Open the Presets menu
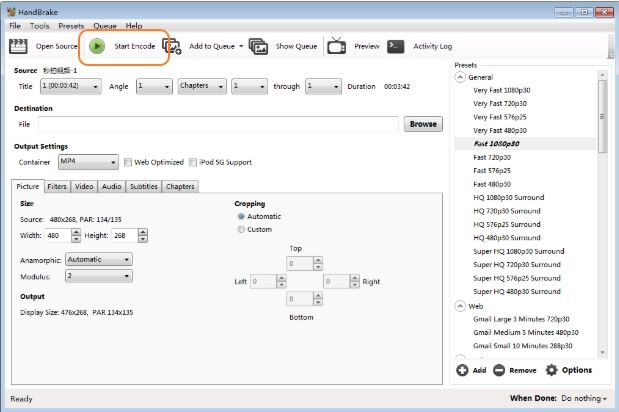The height and width of the screenshot is (412, 619). pos(70,25)
